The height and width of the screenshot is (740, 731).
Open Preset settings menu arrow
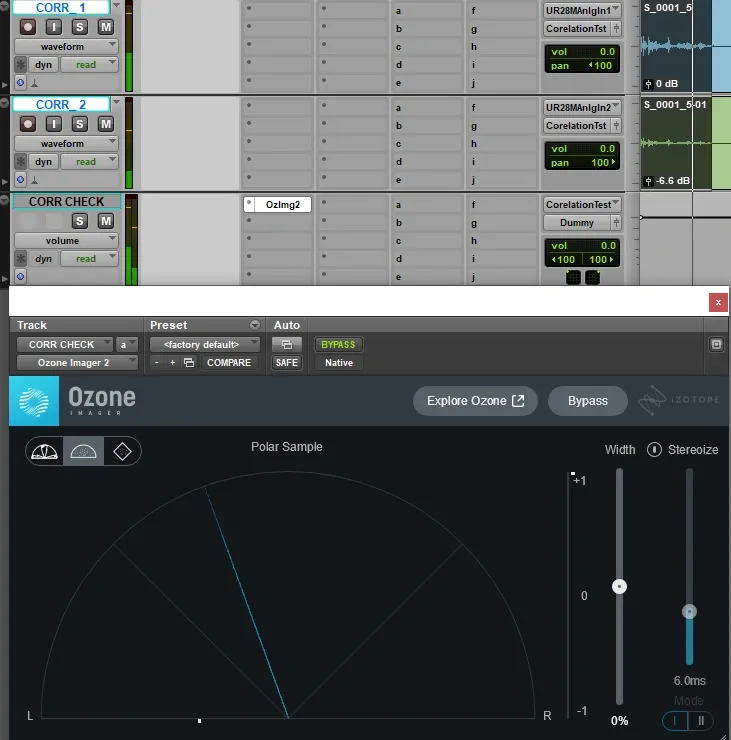255,325
